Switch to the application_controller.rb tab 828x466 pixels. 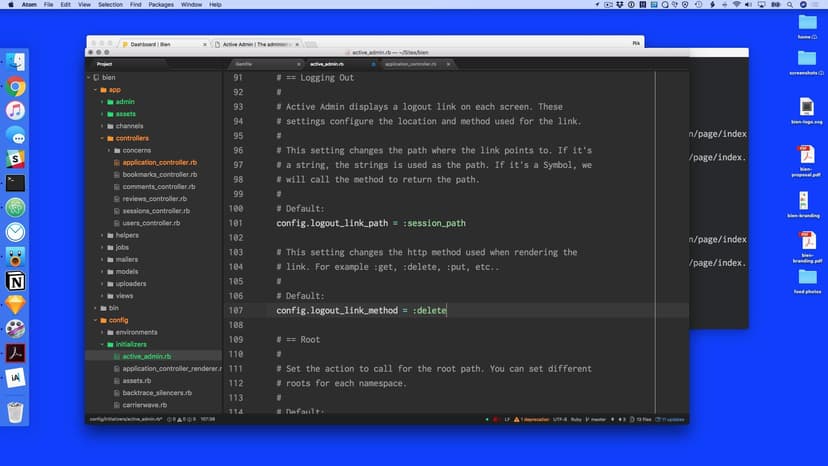pos(411,64)
